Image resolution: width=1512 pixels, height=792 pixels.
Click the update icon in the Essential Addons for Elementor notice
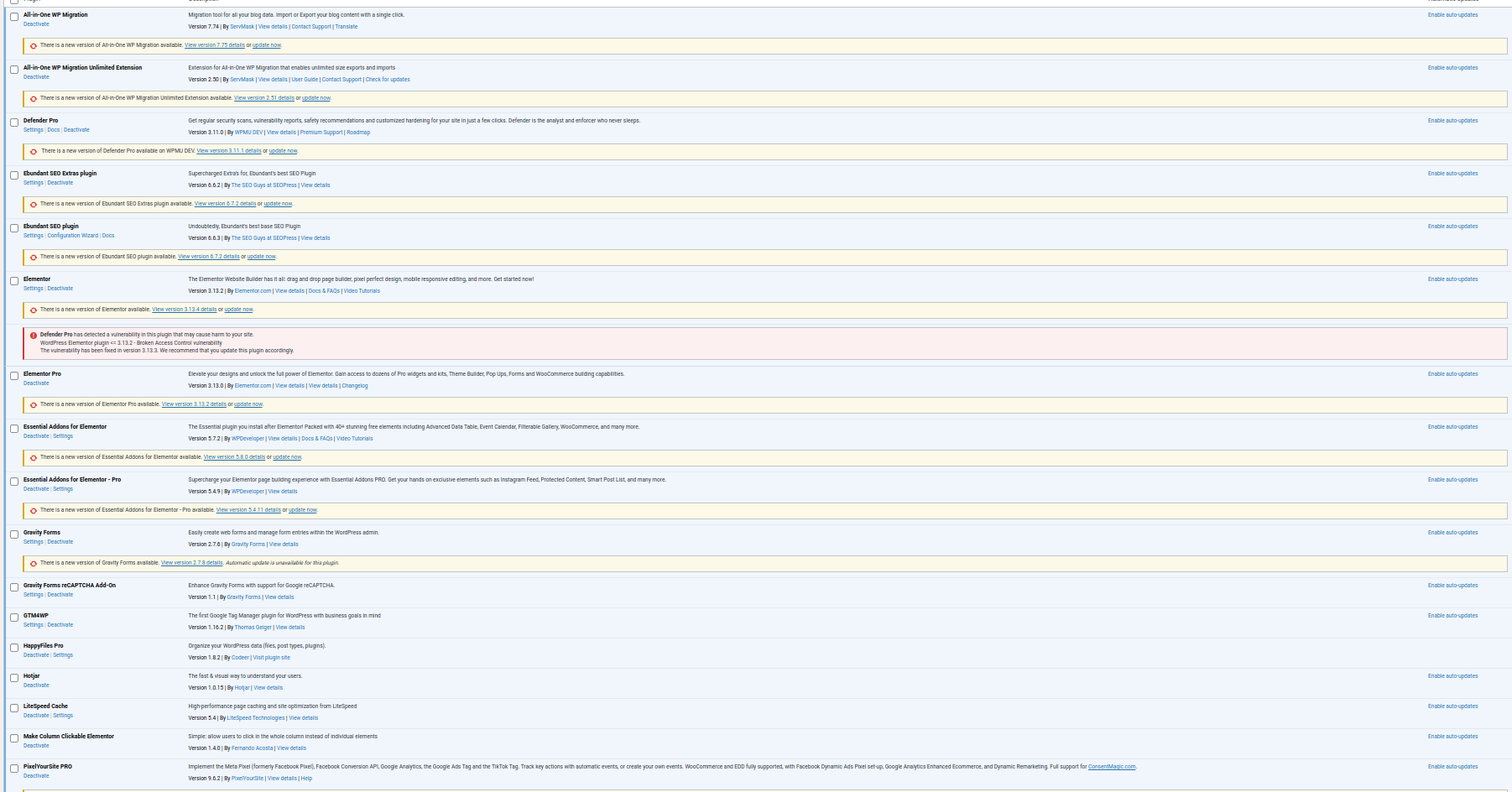point(34,458)
